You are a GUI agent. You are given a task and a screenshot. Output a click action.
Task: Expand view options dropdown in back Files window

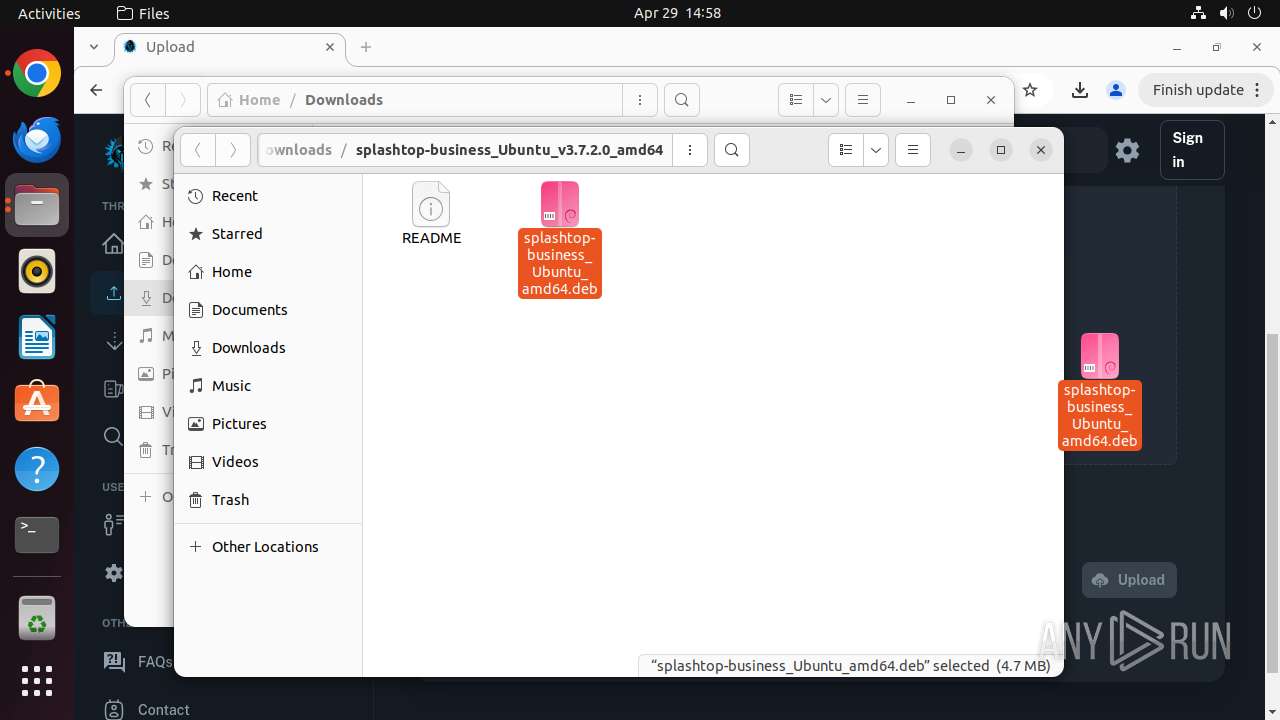(826, 100)
